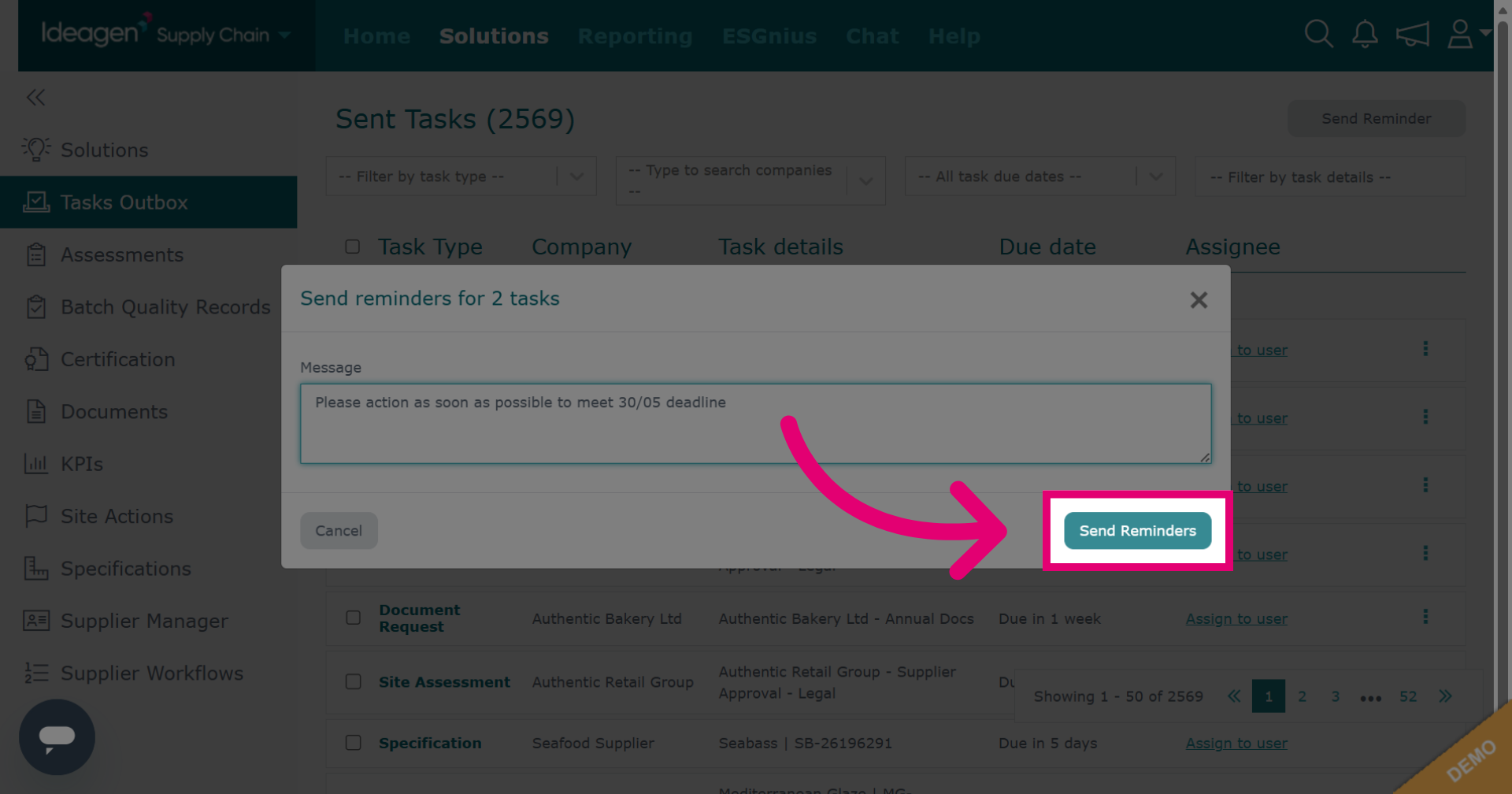Viewport: 1512px width, 794px height.
Task: Open the ESGnius menu item
Action: click(769, 36)
